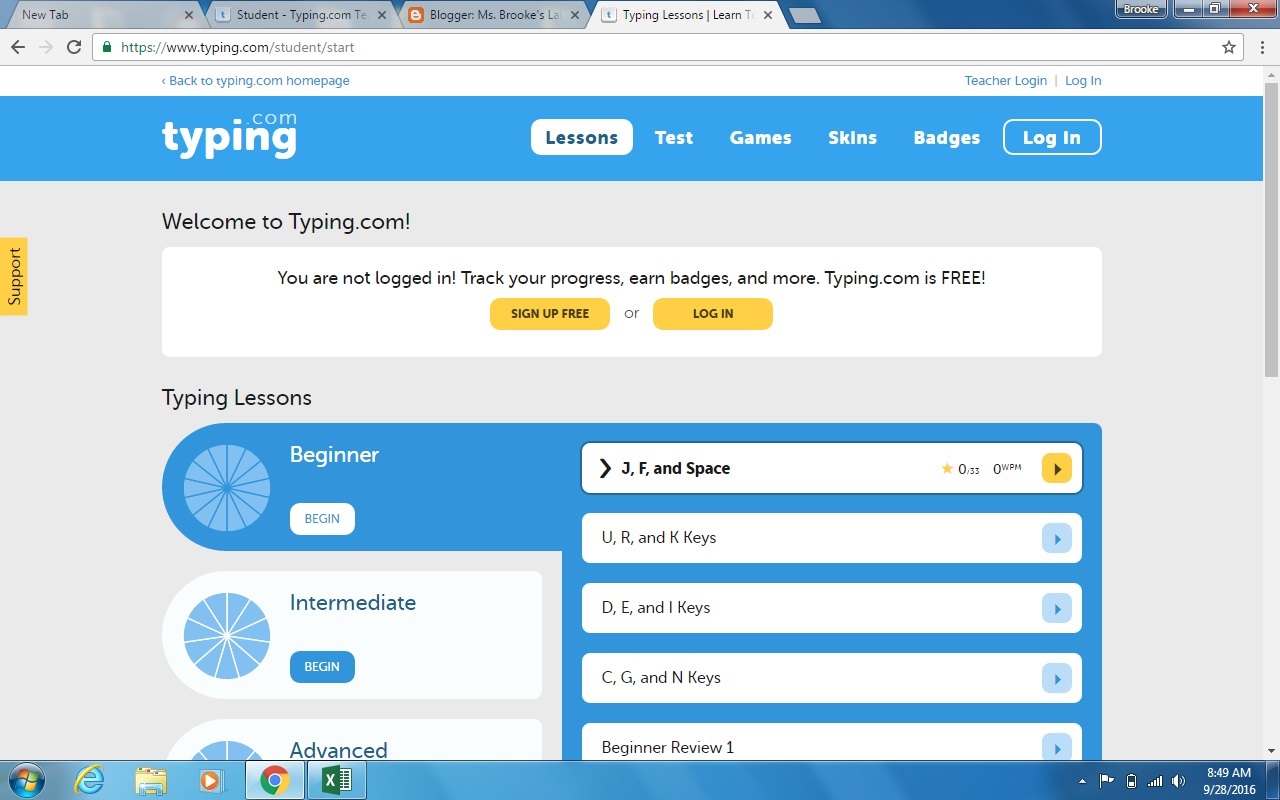Expand the J, F, and Space lesson chevron
Image resolution: width=1280 pixels, height=800 pixels.
pos(604,467)
